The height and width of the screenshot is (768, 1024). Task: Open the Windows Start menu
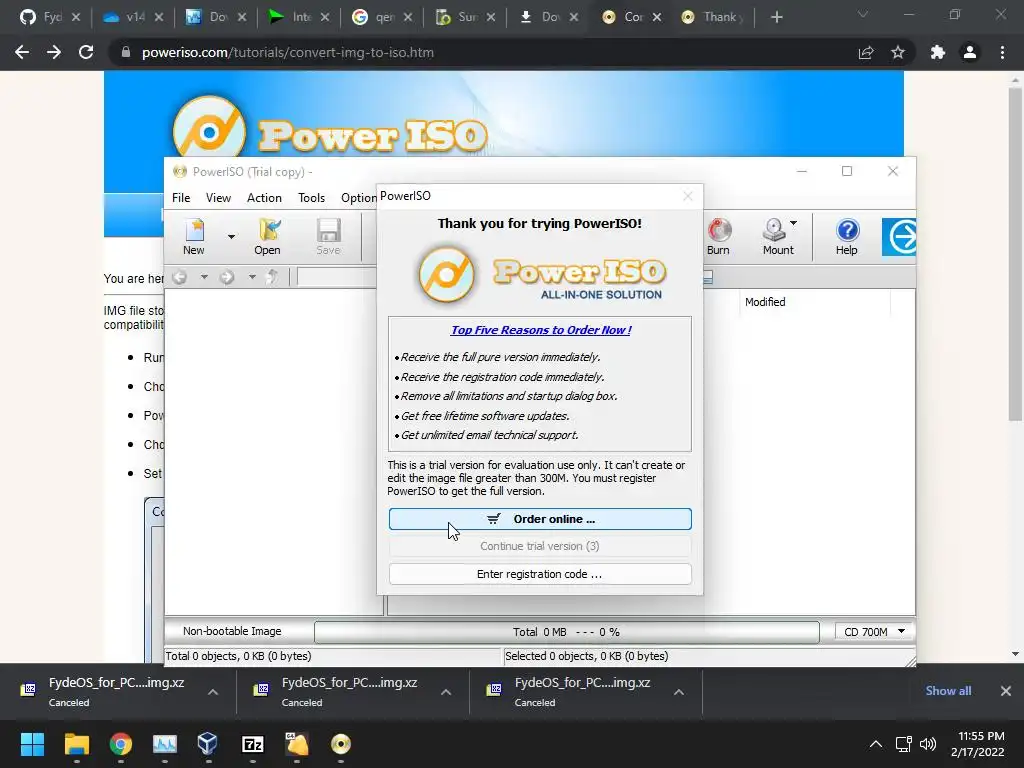(x=32, y=744)
